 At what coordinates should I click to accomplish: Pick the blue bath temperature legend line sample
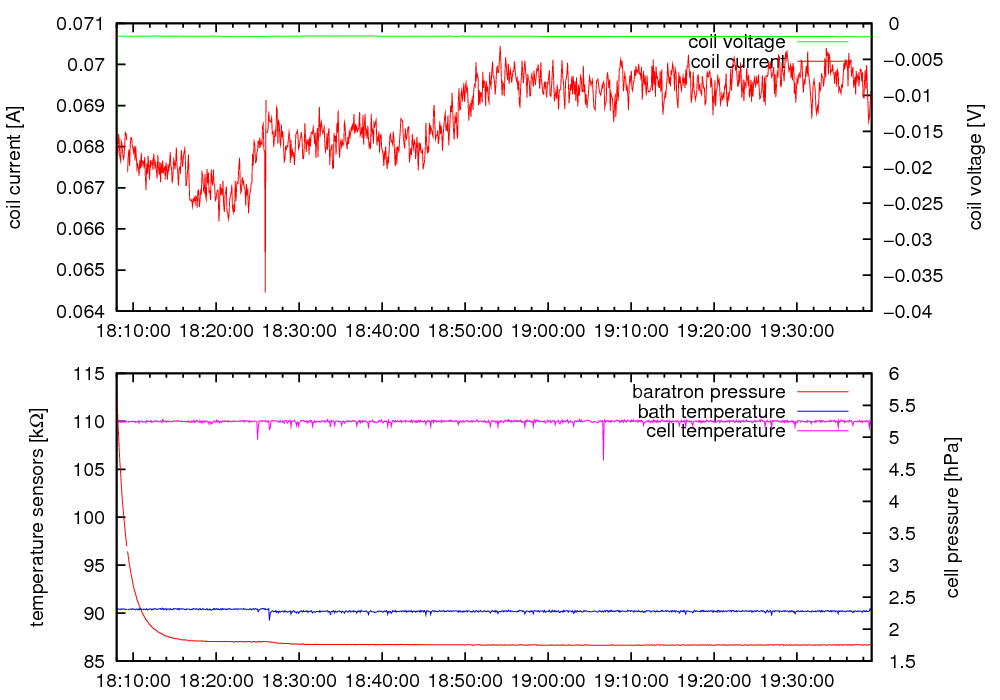(821, 411)
